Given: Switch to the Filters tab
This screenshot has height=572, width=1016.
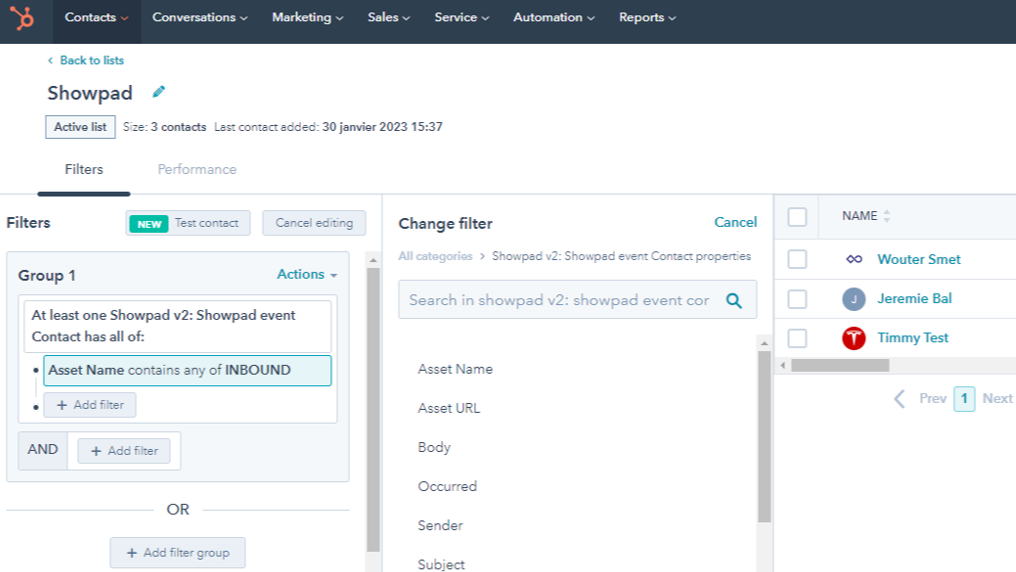Looking at the screenshot, I should pyautogui.click(x=84, y=170).
